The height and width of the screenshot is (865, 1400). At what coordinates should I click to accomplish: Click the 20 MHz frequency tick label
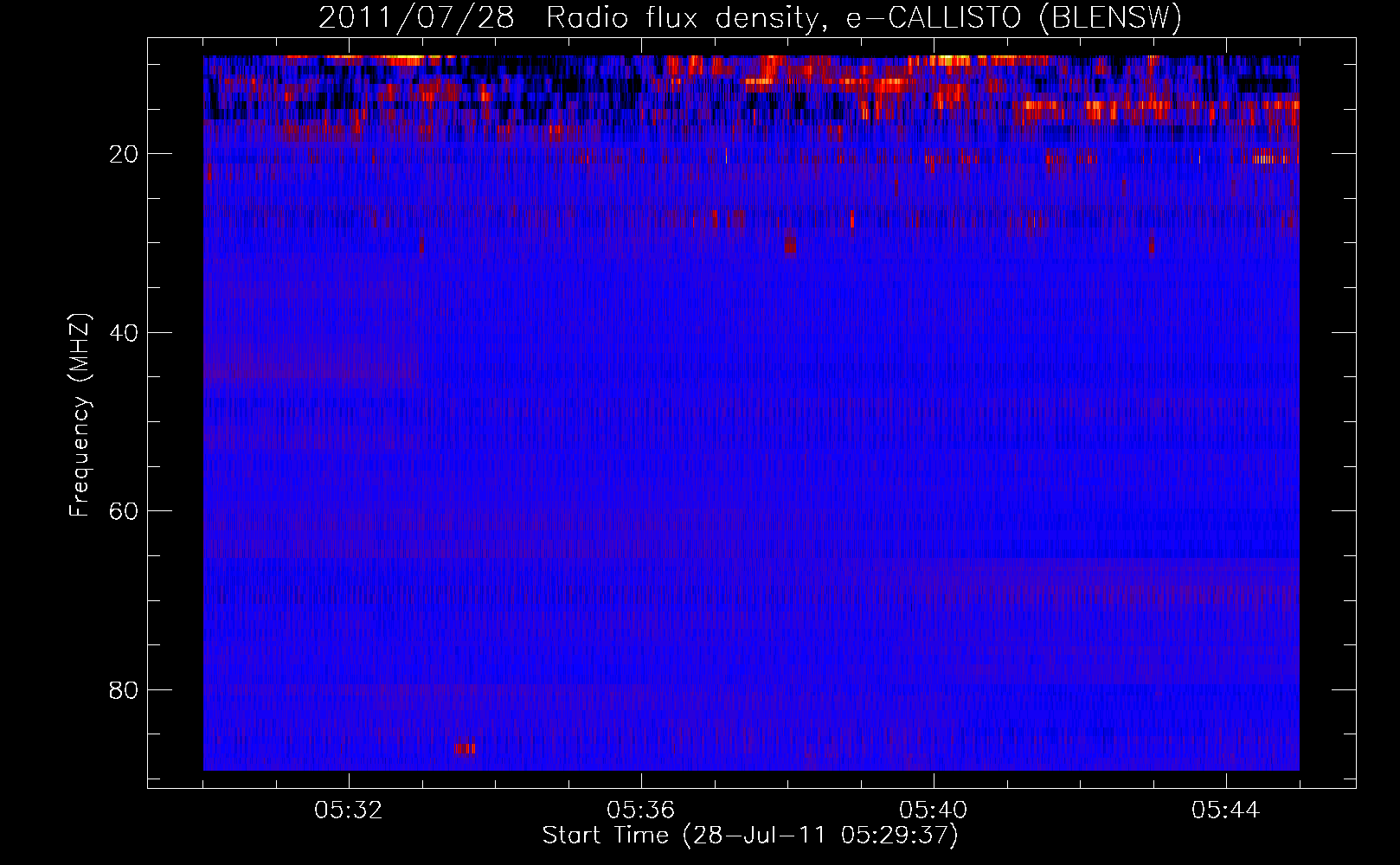coord(124,154)
